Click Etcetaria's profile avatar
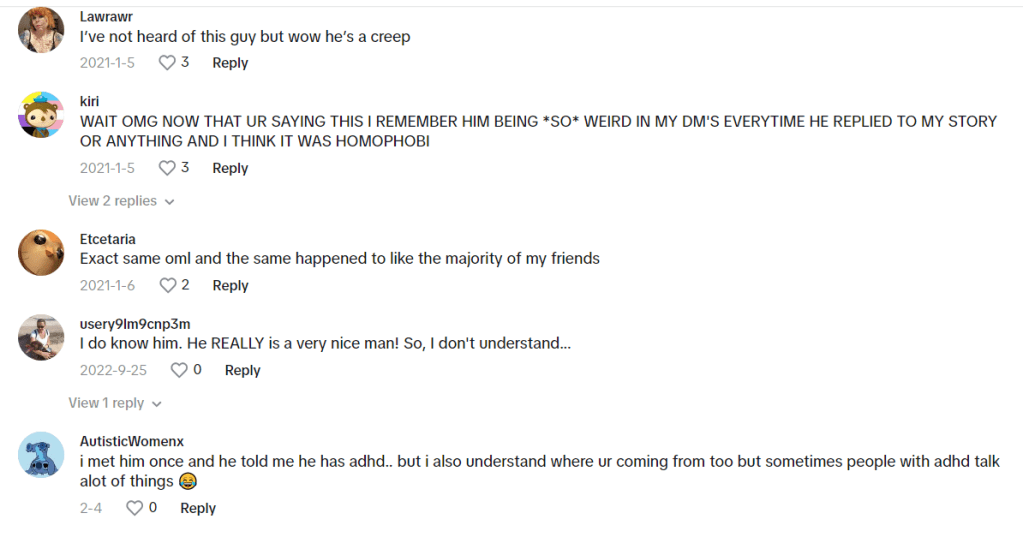 42,252
